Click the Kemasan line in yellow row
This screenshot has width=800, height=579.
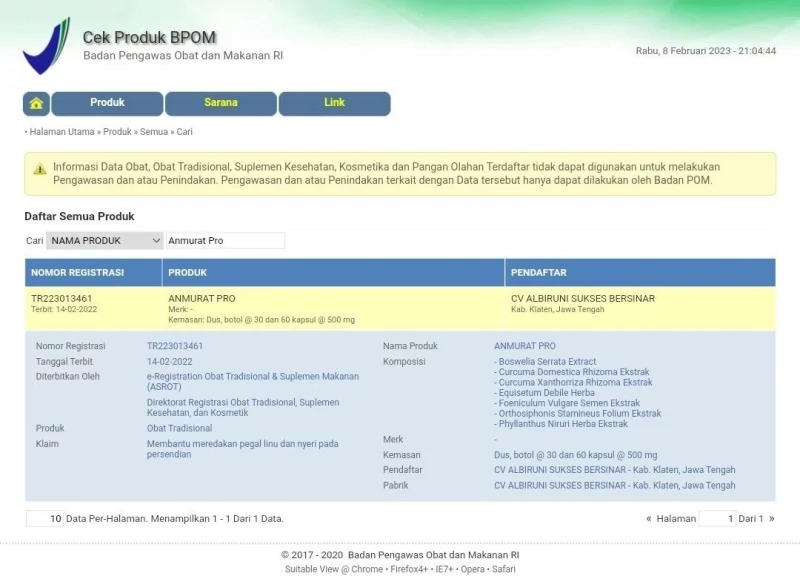point(262,320)
